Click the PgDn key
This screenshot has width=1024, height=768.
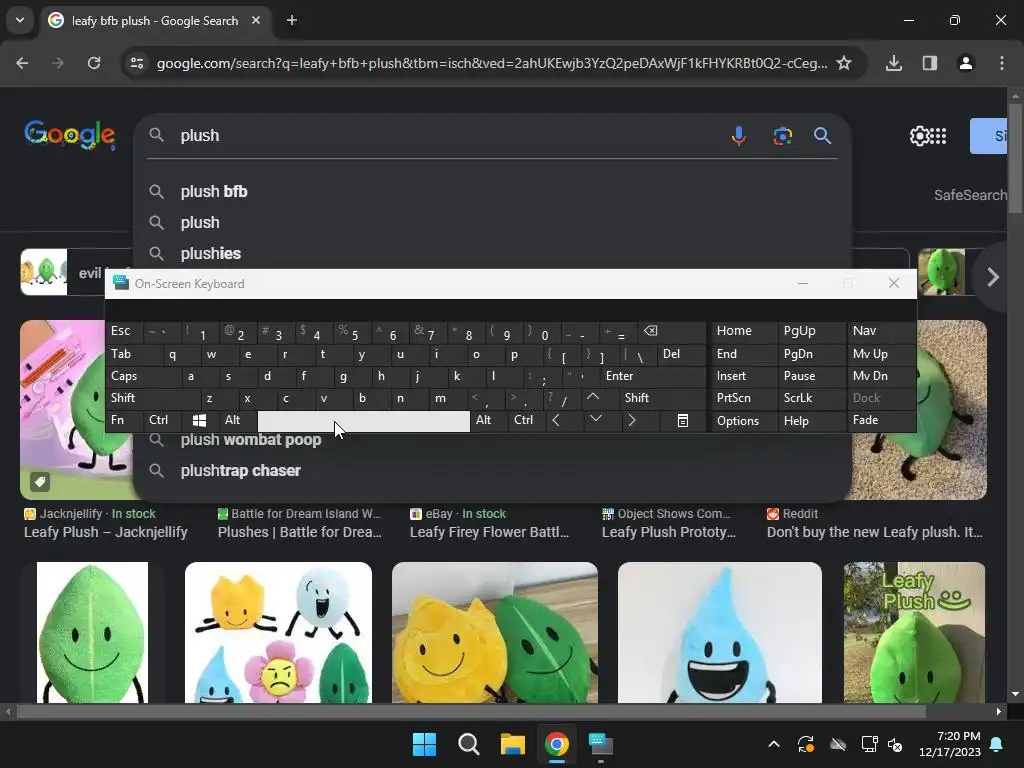[810, 354]
